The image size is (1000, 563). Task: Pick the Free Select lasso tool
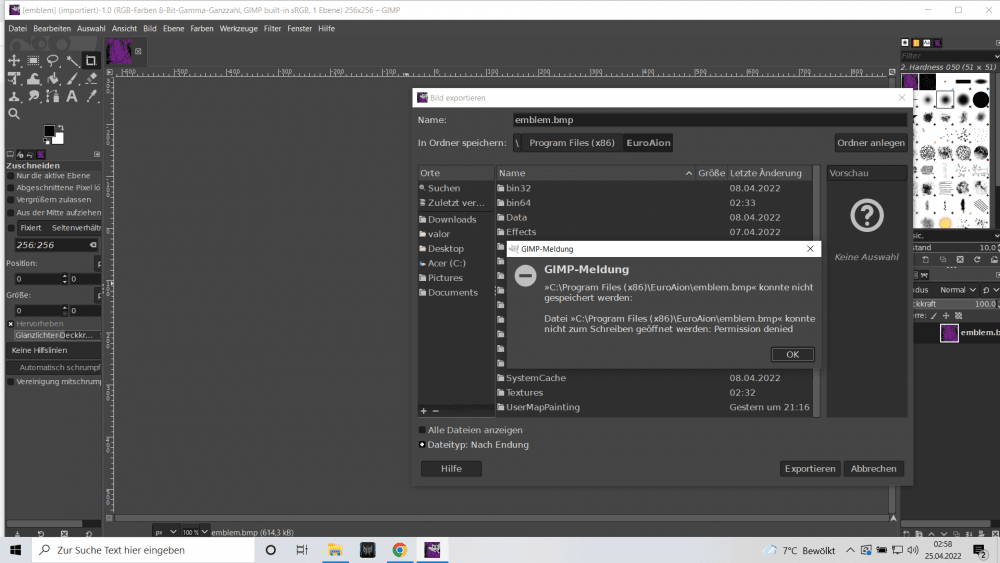tap(52, 61)
